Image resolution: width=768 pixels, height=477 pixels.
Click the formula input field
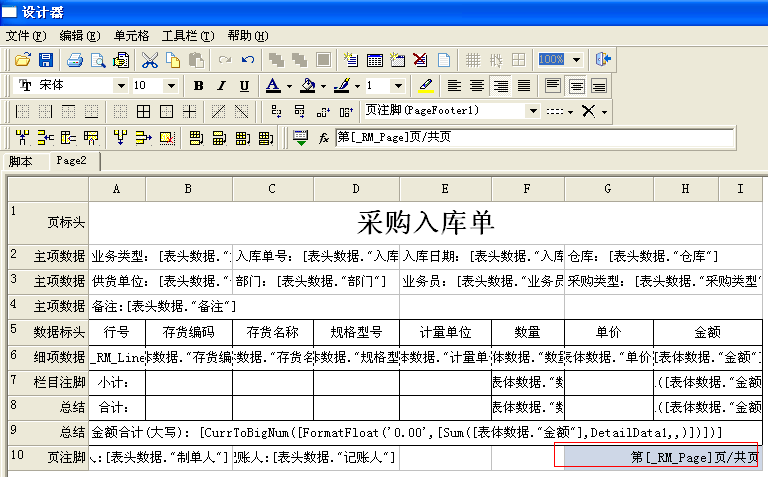pos(535,138)
